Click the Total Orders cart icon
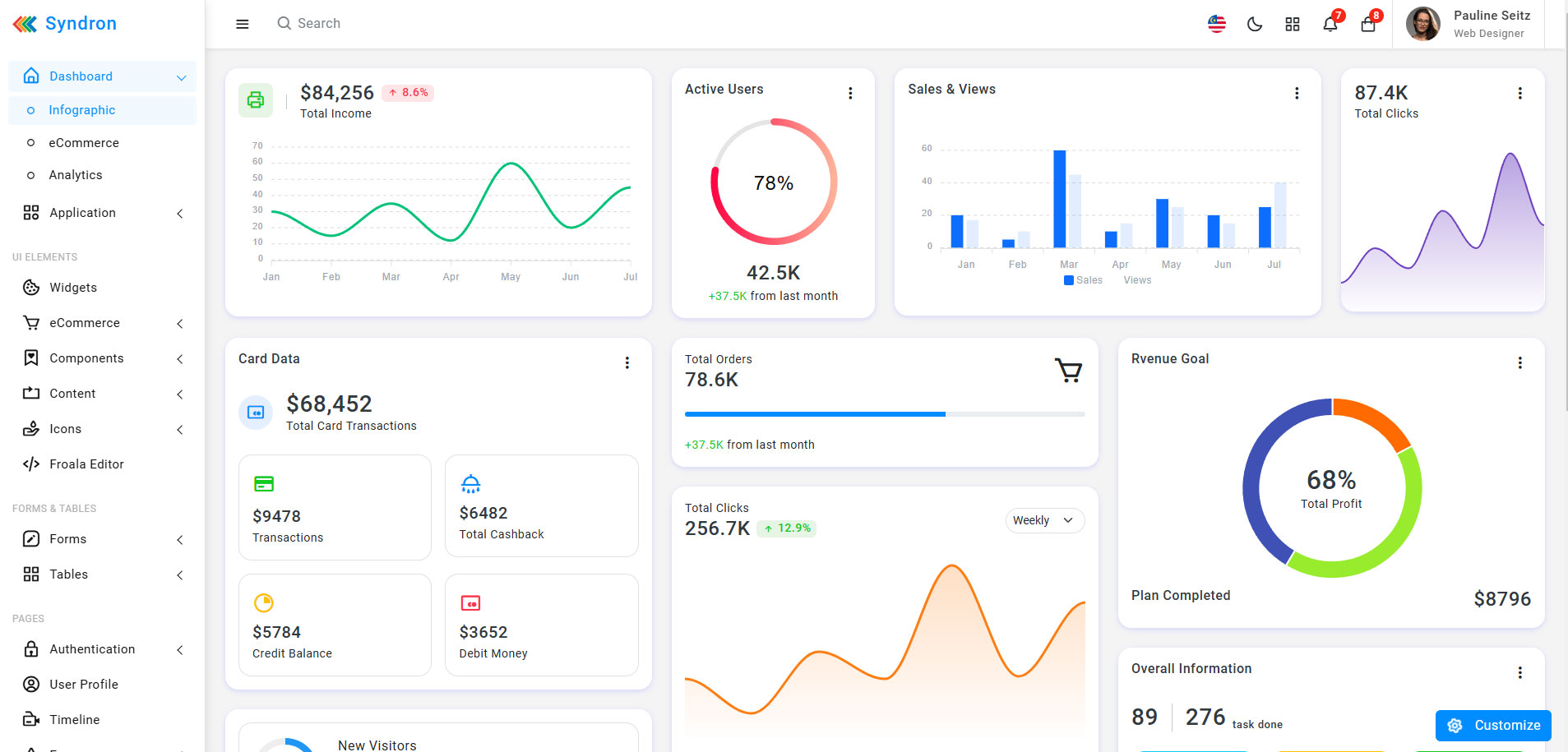 click(1069, 371)
